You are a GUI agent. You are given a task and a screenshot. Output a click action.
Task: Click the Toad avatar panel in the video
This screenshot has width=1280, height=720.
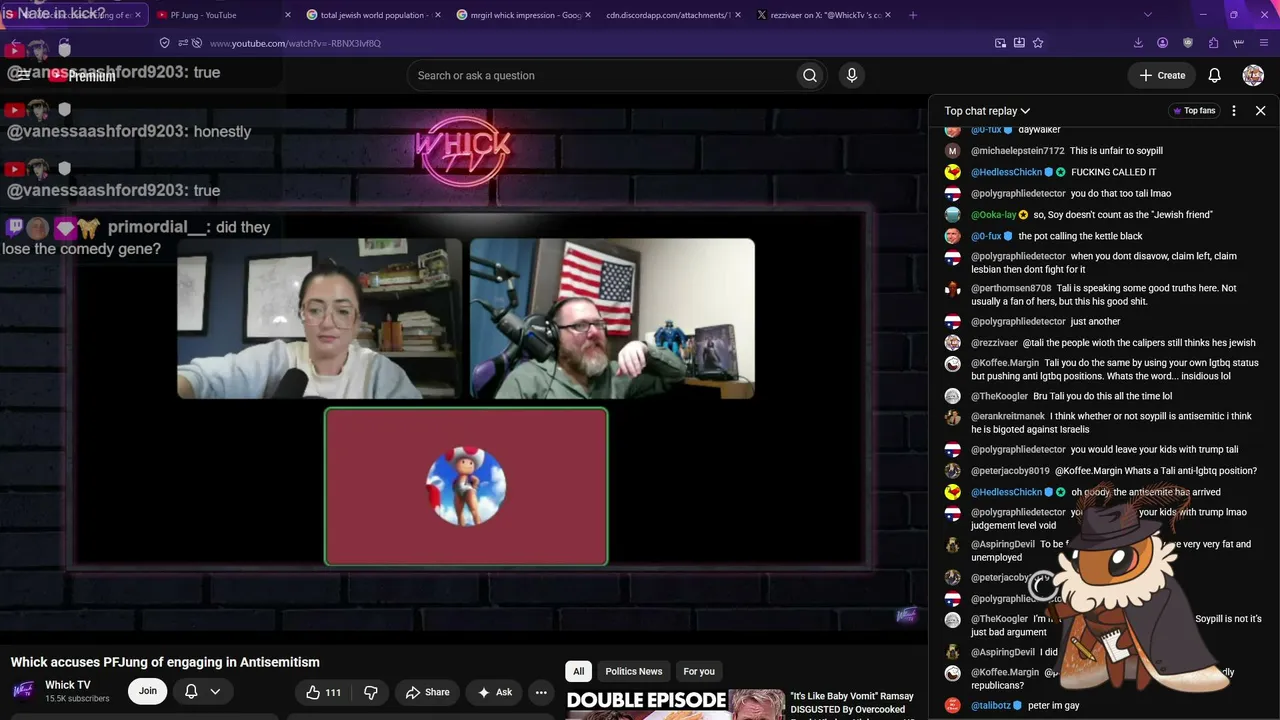tap(466, 487)
